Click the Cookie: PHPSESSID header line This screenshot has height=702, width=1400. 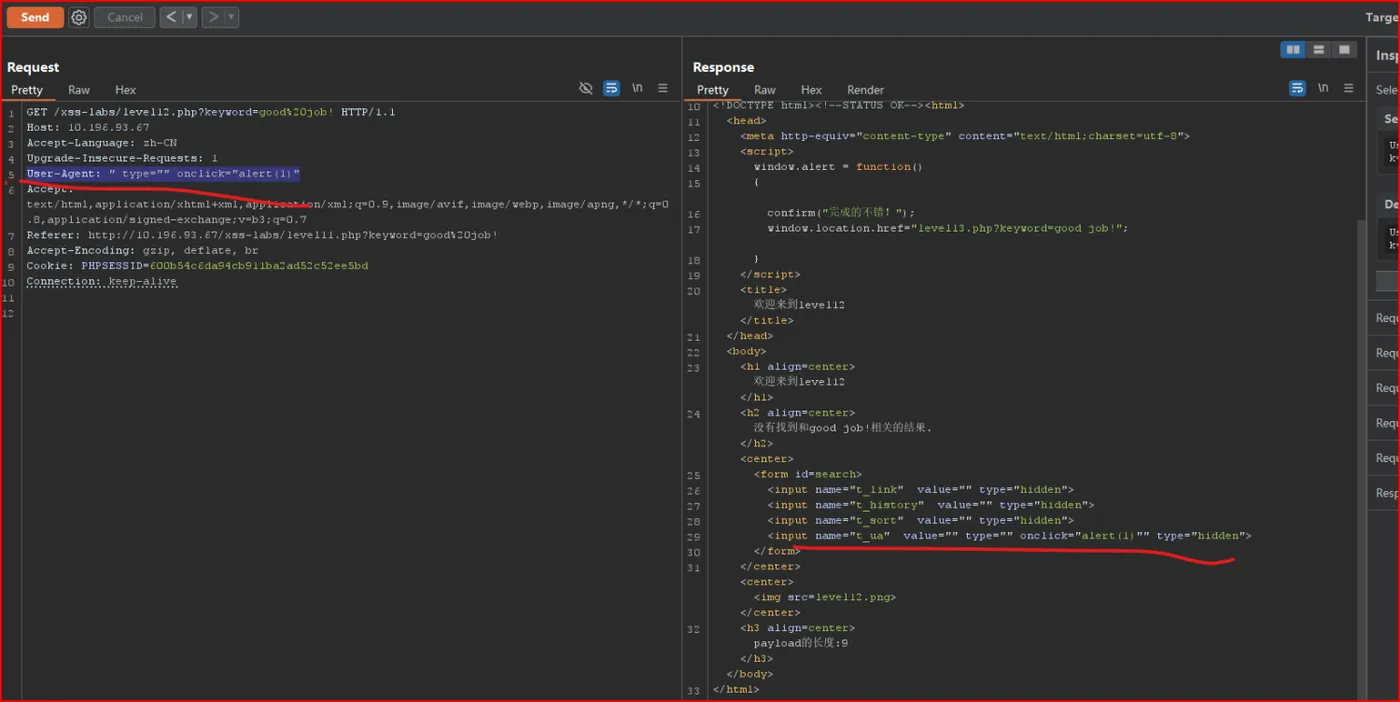click(x=197, y=266)
